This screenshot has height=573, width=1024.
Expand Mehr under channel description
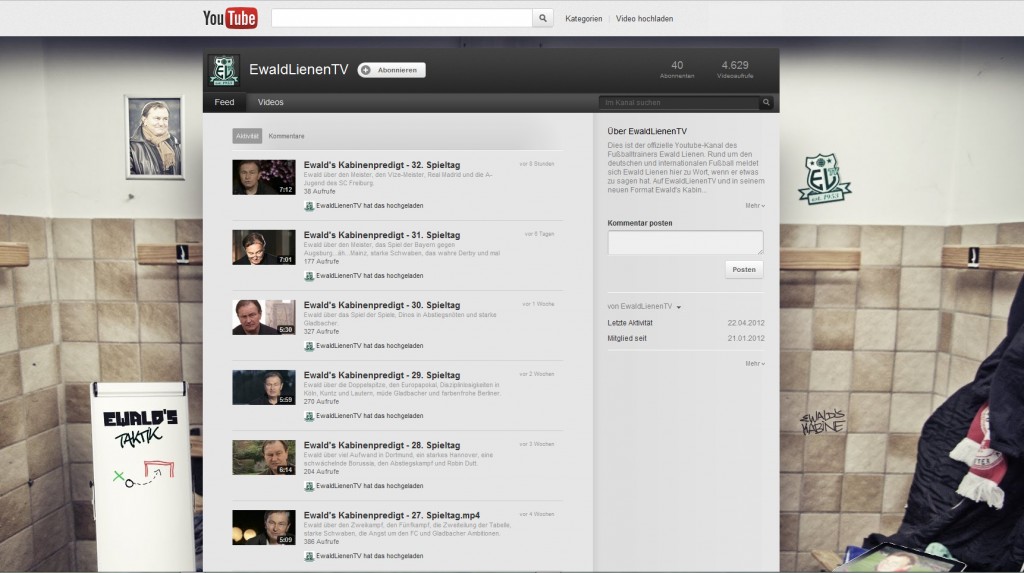[x=755, y=206]
